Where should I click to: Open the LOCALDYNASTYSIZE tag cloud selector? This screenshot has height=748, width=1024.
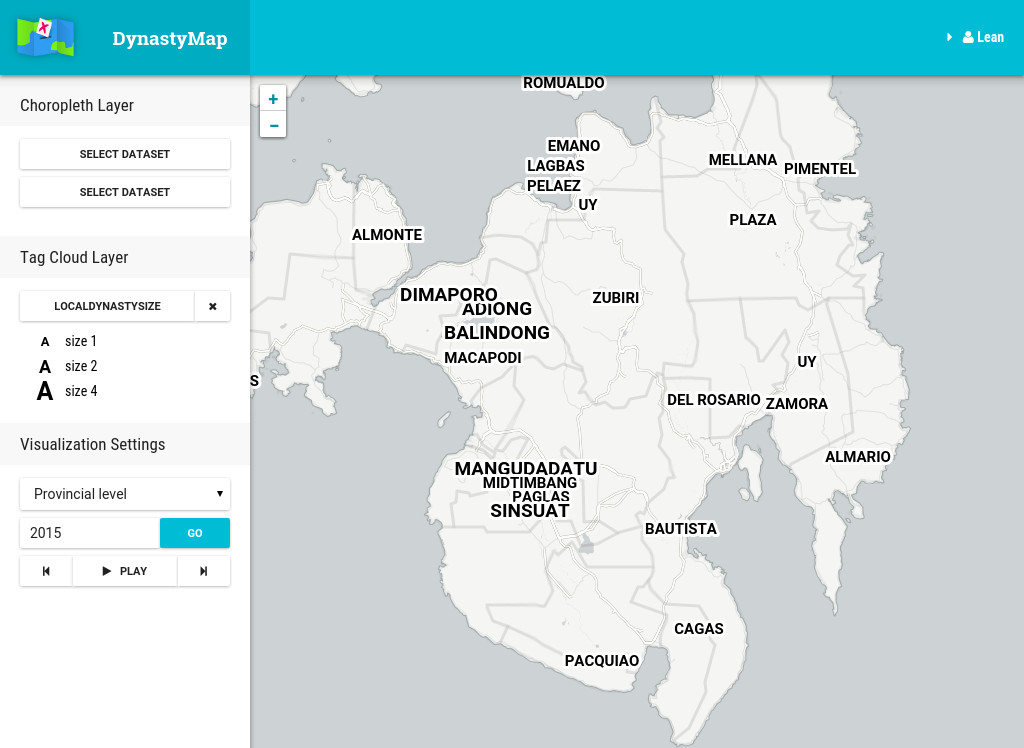106,306
